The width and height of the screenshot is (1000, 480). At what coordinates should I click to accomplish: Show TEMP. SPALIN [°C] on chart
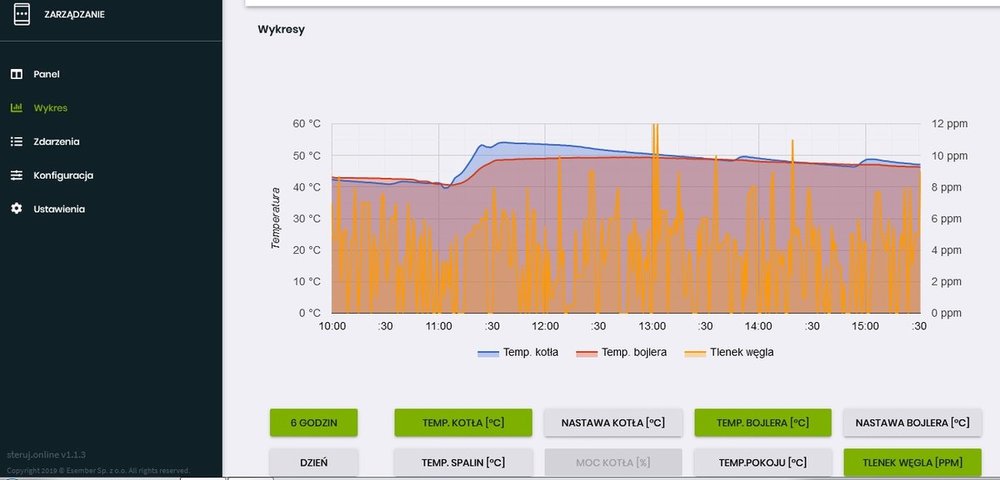click(463, 462)
